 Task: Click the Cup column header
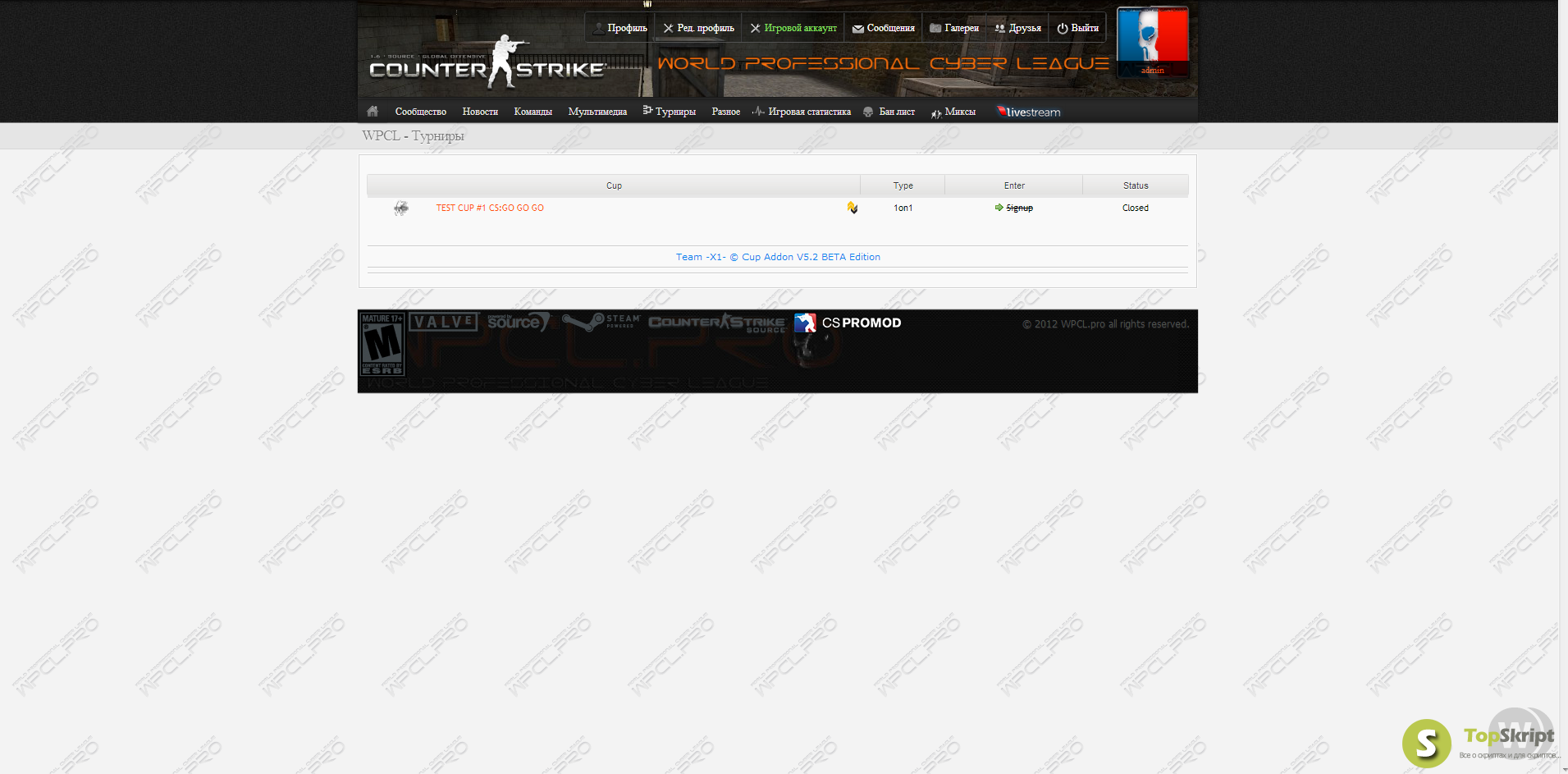point(614,185)
